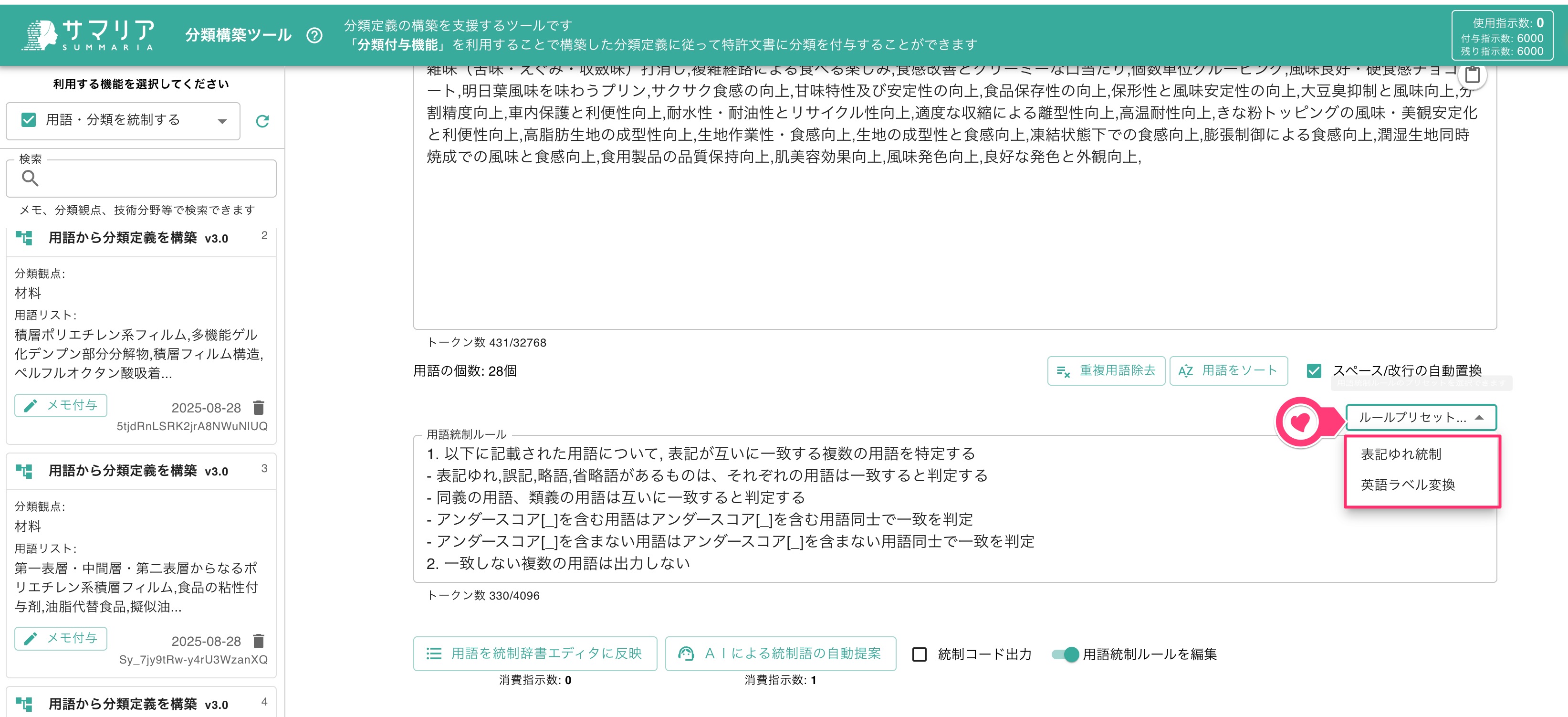The width and height of the screenshot is (1568, 717).
Task: Click the tree icon of card number 3
Action: pyautogui.click(x=24, y=471)
